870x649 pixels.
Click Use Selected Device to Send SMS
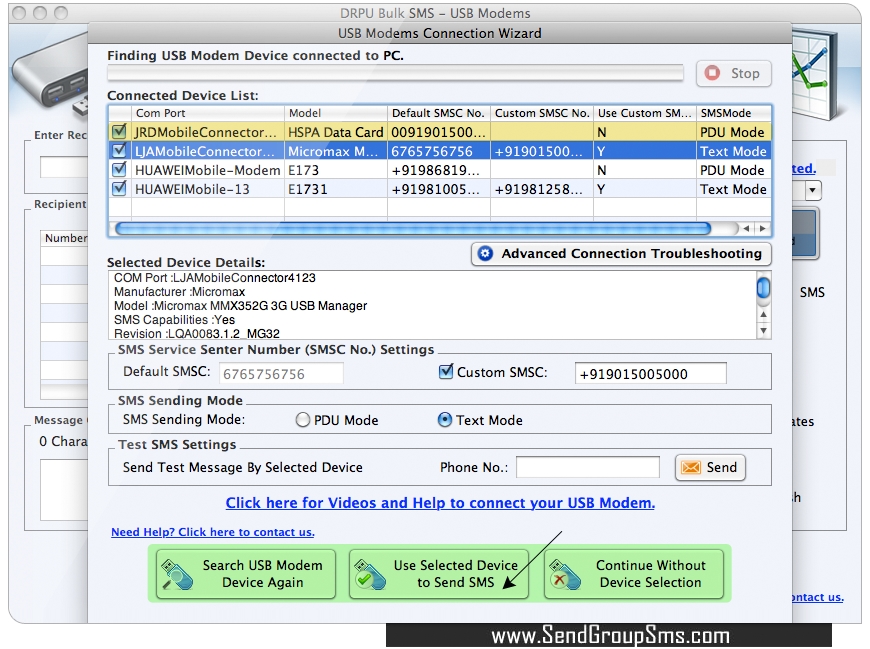439,574
